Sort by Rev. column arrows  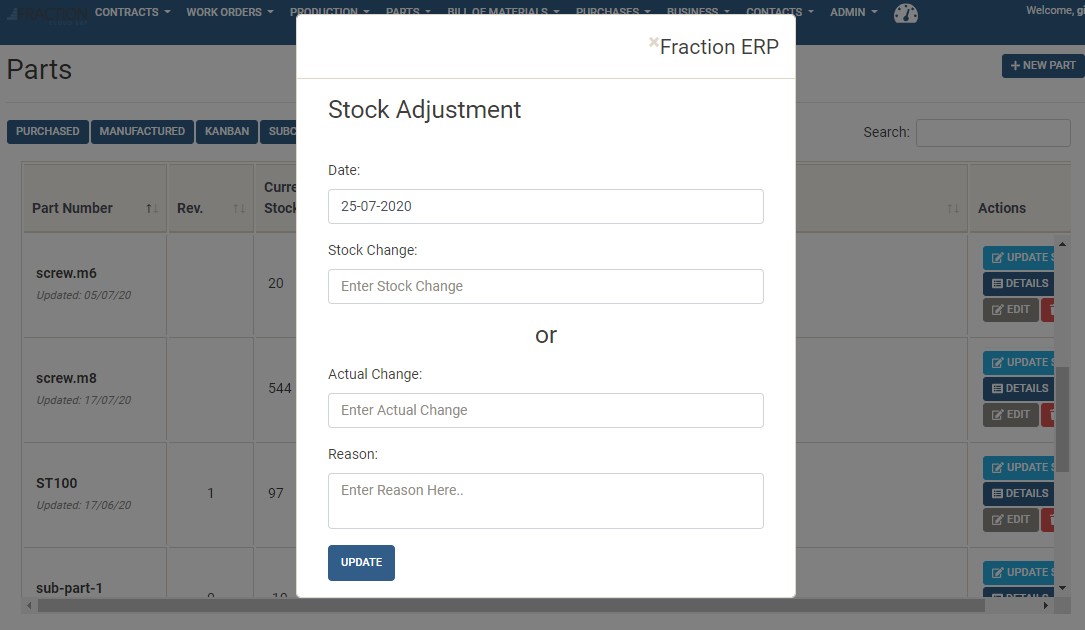click(x=239, y=208)
